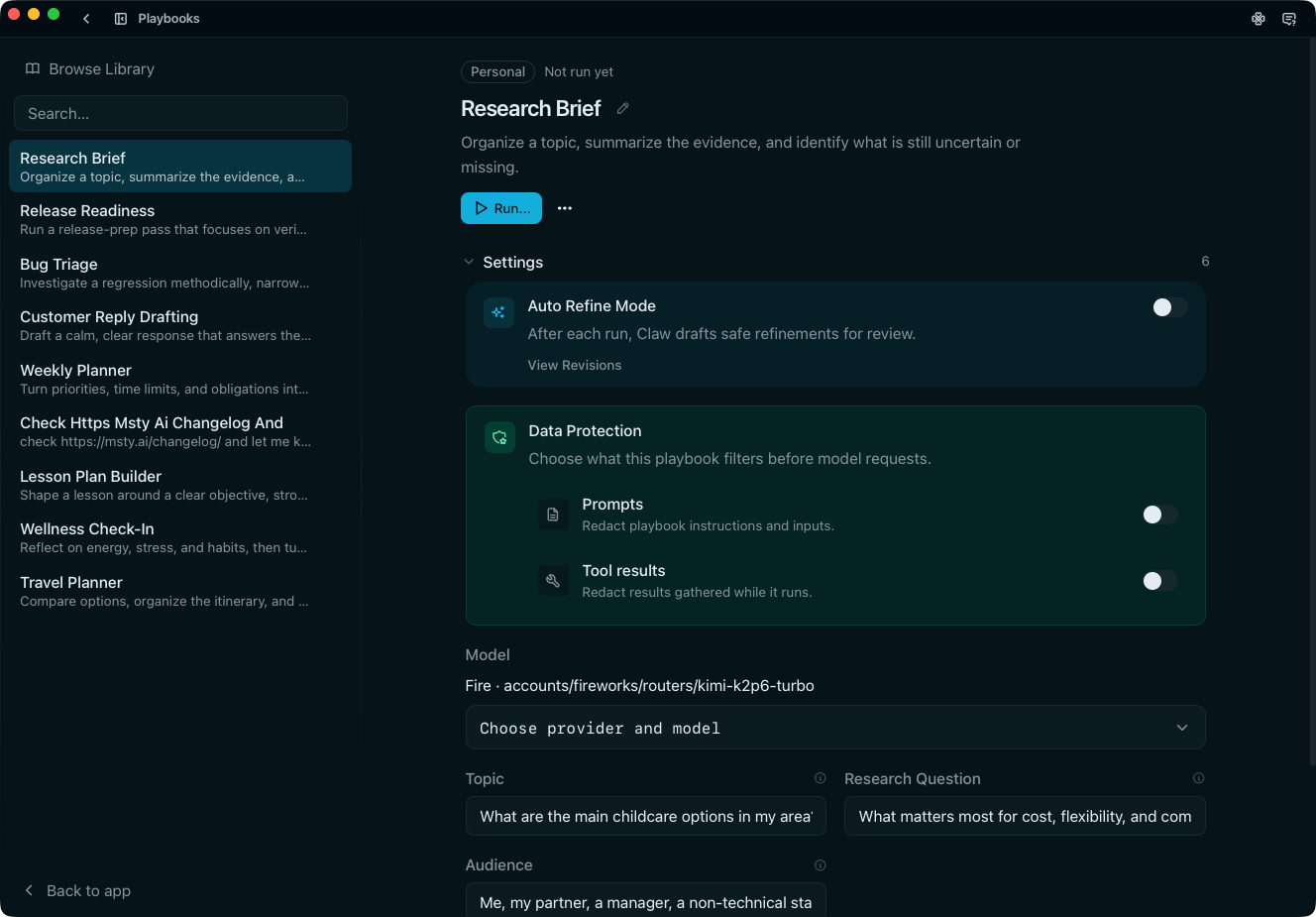Collapse the Settings section chevron

click(469, 262)
